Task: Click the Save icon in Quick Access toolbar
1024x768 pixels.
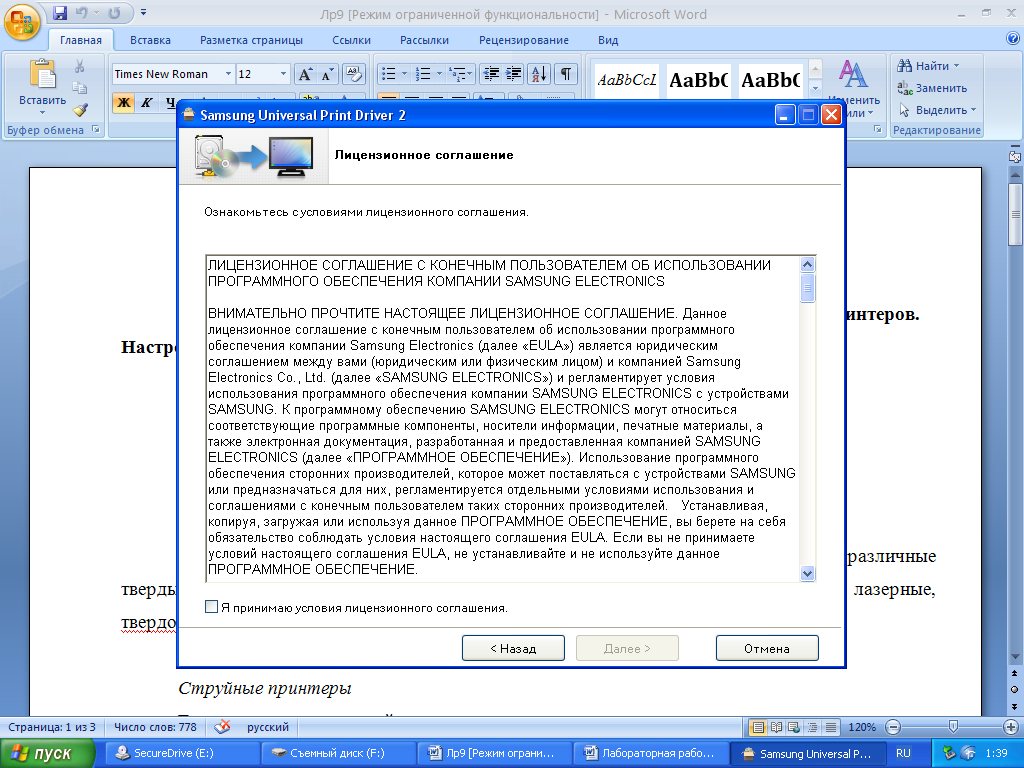Action: pyautogui.click(x=60, y=12)
